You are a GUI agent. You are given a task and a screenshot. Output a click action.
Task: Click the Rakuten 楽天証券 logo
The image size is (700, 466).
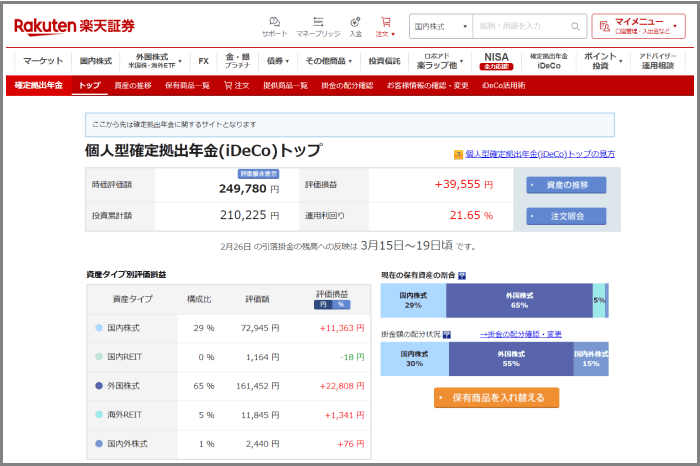74,26
